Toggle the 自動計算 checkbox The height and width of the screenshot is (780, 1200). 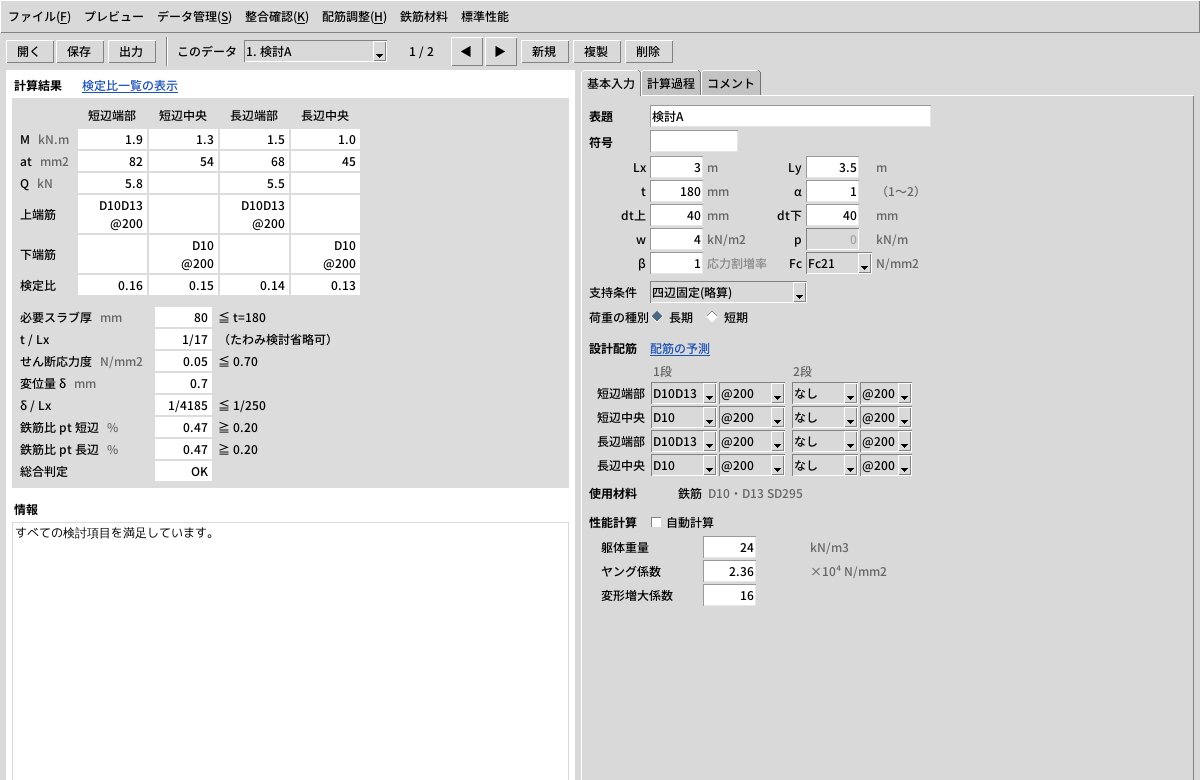[x=657, y=522]
